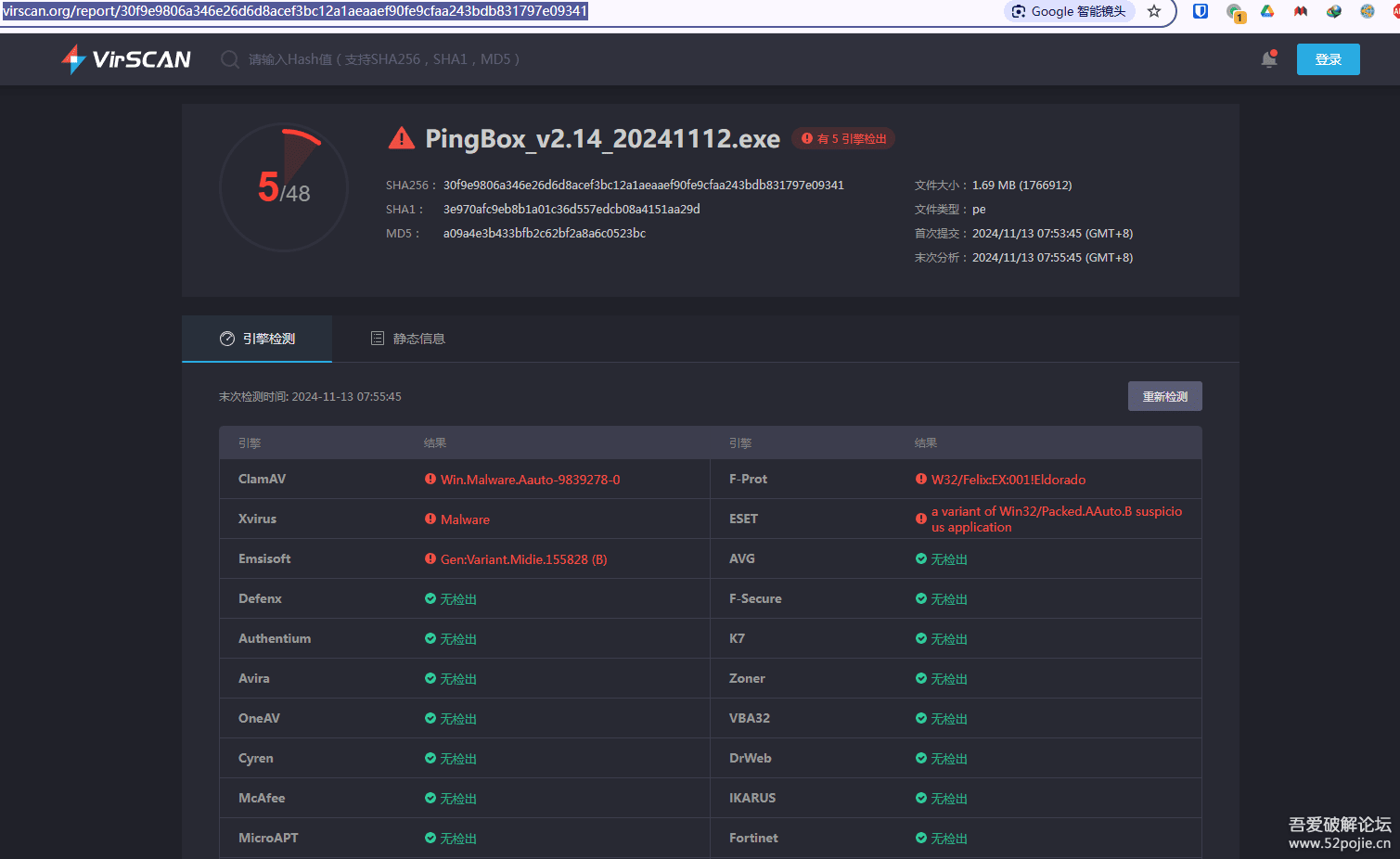Click the Gen:Variant.Midie.155828 (B) result

click(524, 559)
